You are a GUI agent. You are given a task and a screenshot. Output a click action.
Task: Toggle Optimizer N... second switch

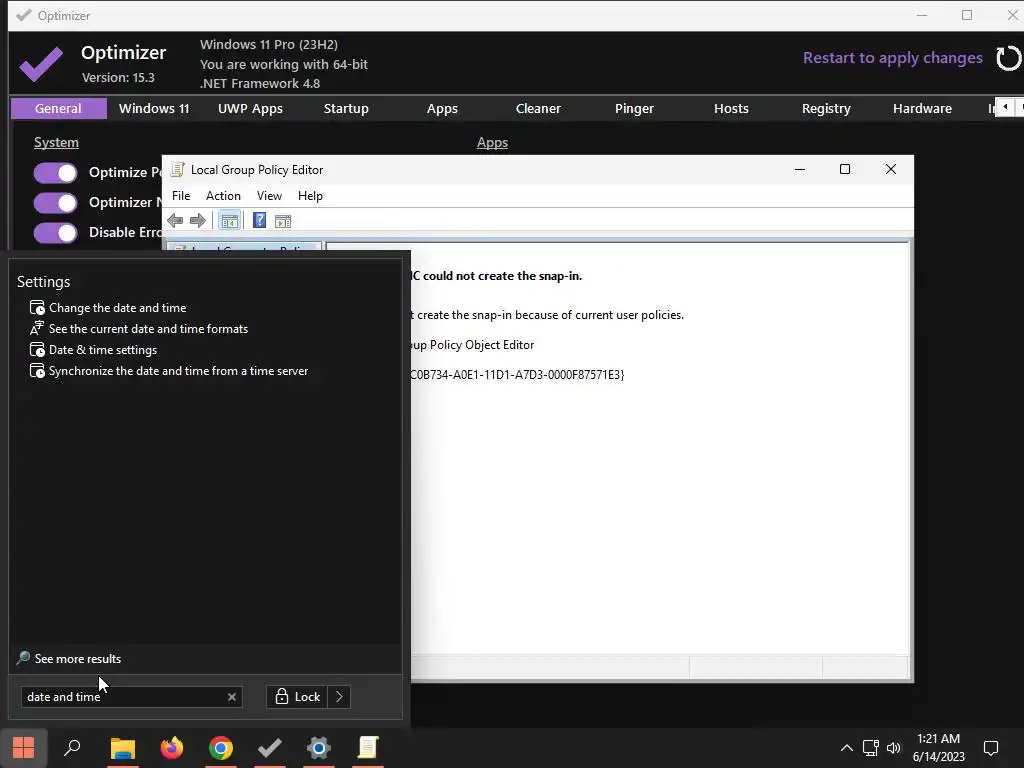point(56,202)
